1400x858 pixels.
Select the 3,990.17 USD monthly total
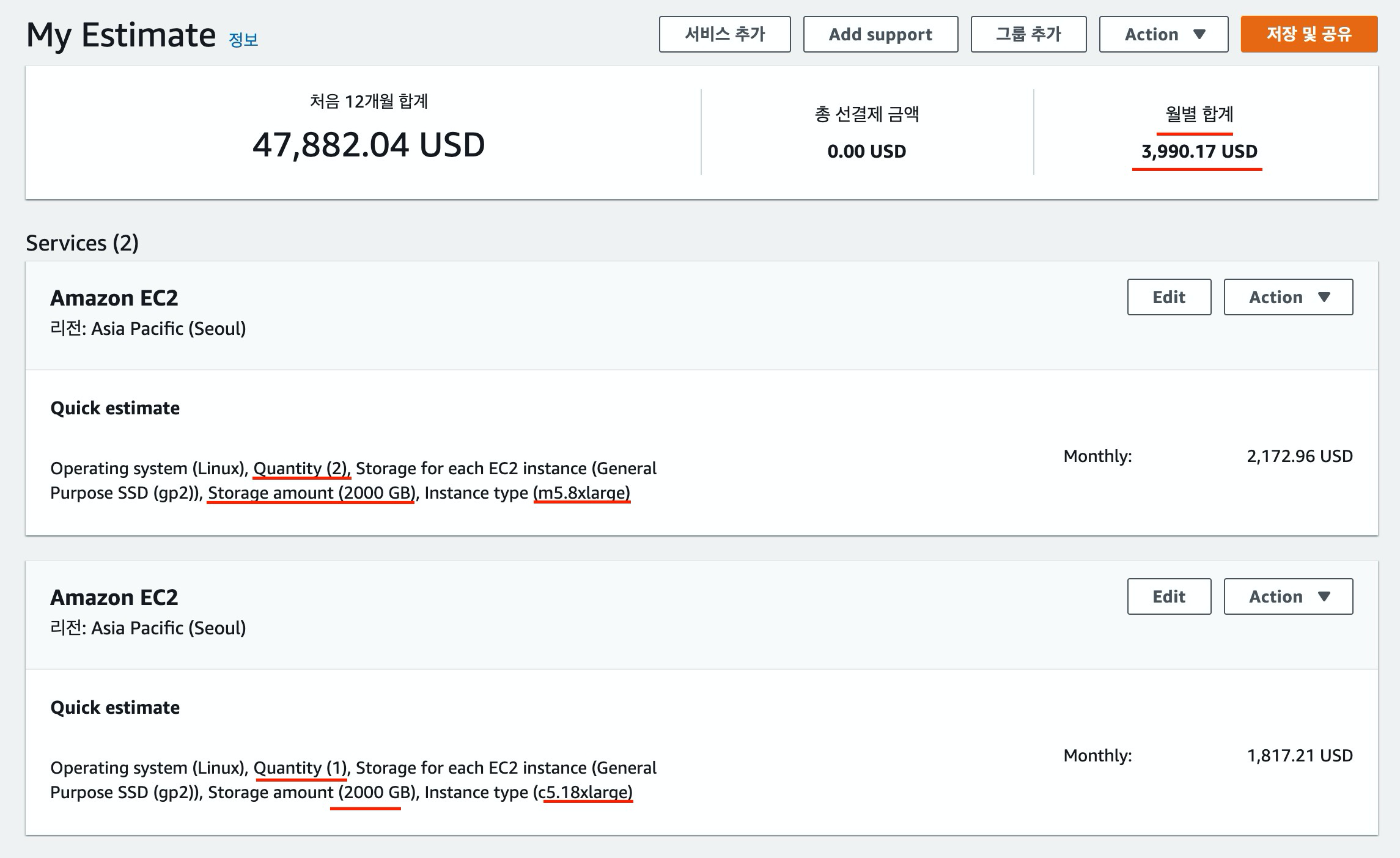coord(1199,151)
